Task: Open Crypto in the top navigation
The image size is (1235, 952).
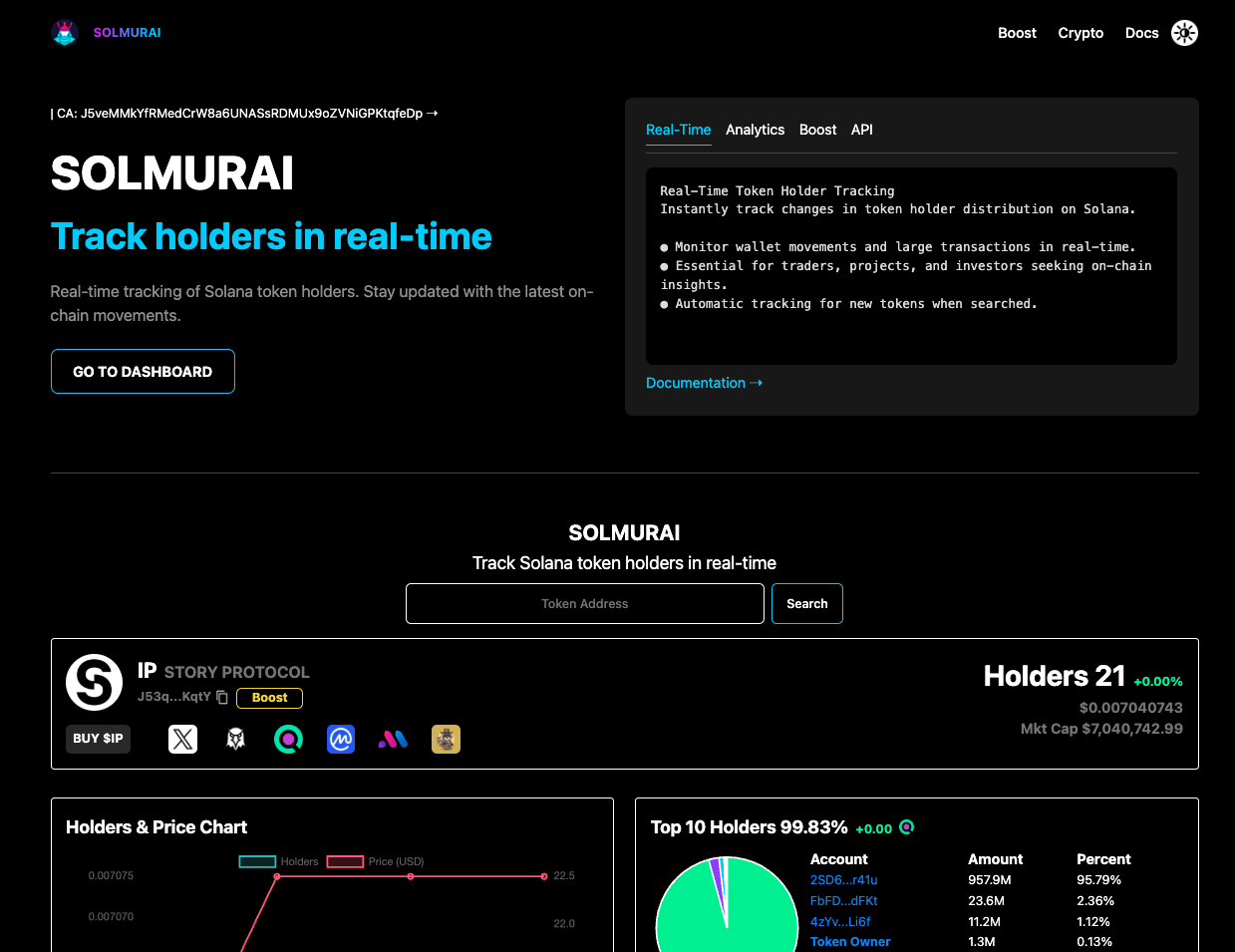Action: [1081, 33]
